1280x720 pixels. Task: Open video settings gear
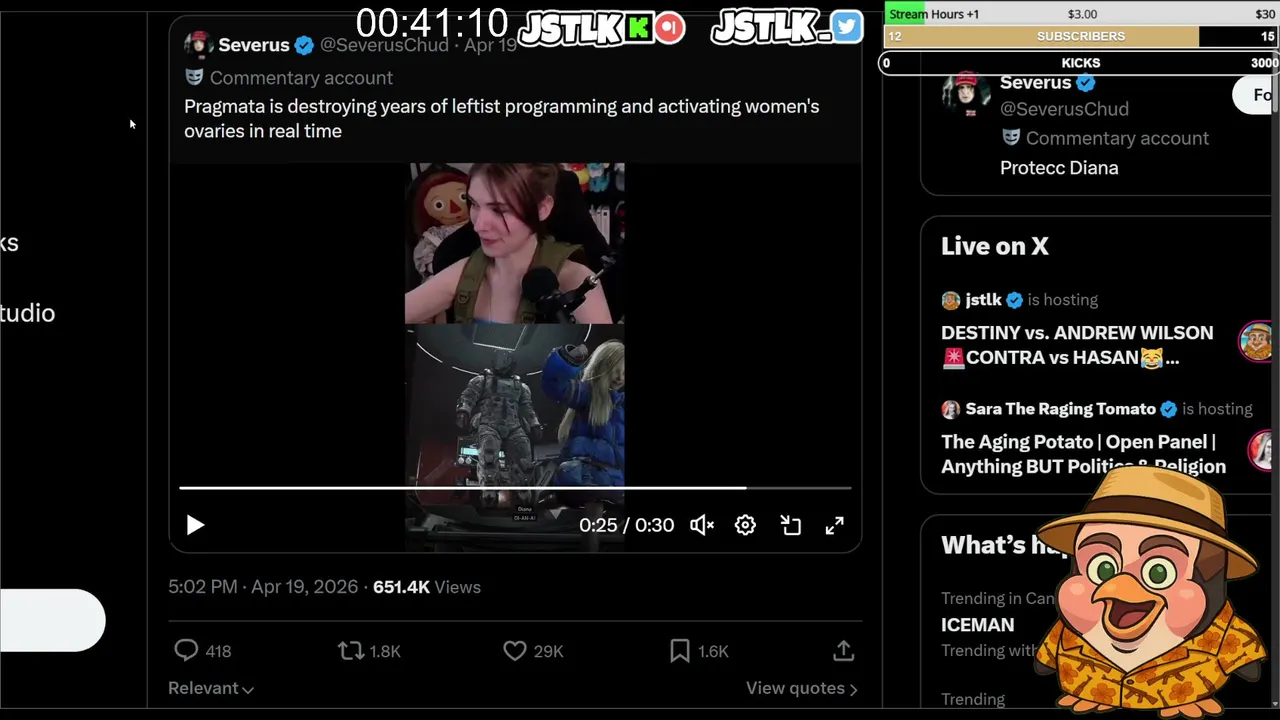point(745,525)
